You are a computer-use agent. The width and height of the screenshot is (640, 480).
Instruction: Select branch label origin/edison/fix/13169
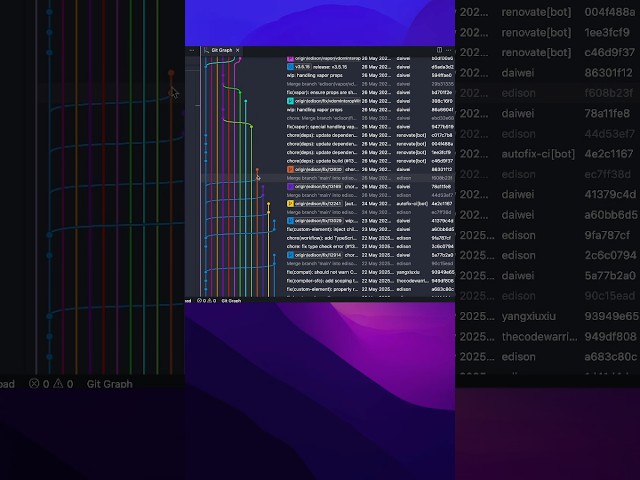(x=318, y=187)
